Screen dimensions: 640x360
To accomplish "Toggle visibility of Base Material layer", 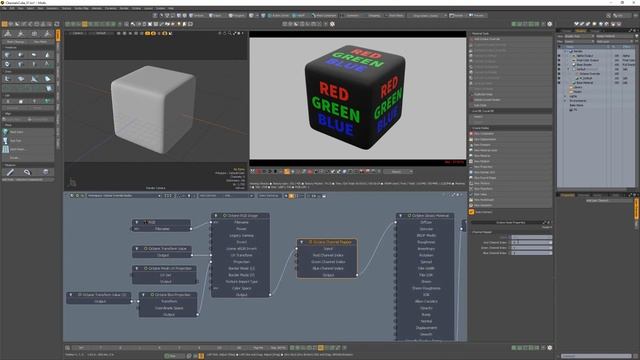I will 559,82.
